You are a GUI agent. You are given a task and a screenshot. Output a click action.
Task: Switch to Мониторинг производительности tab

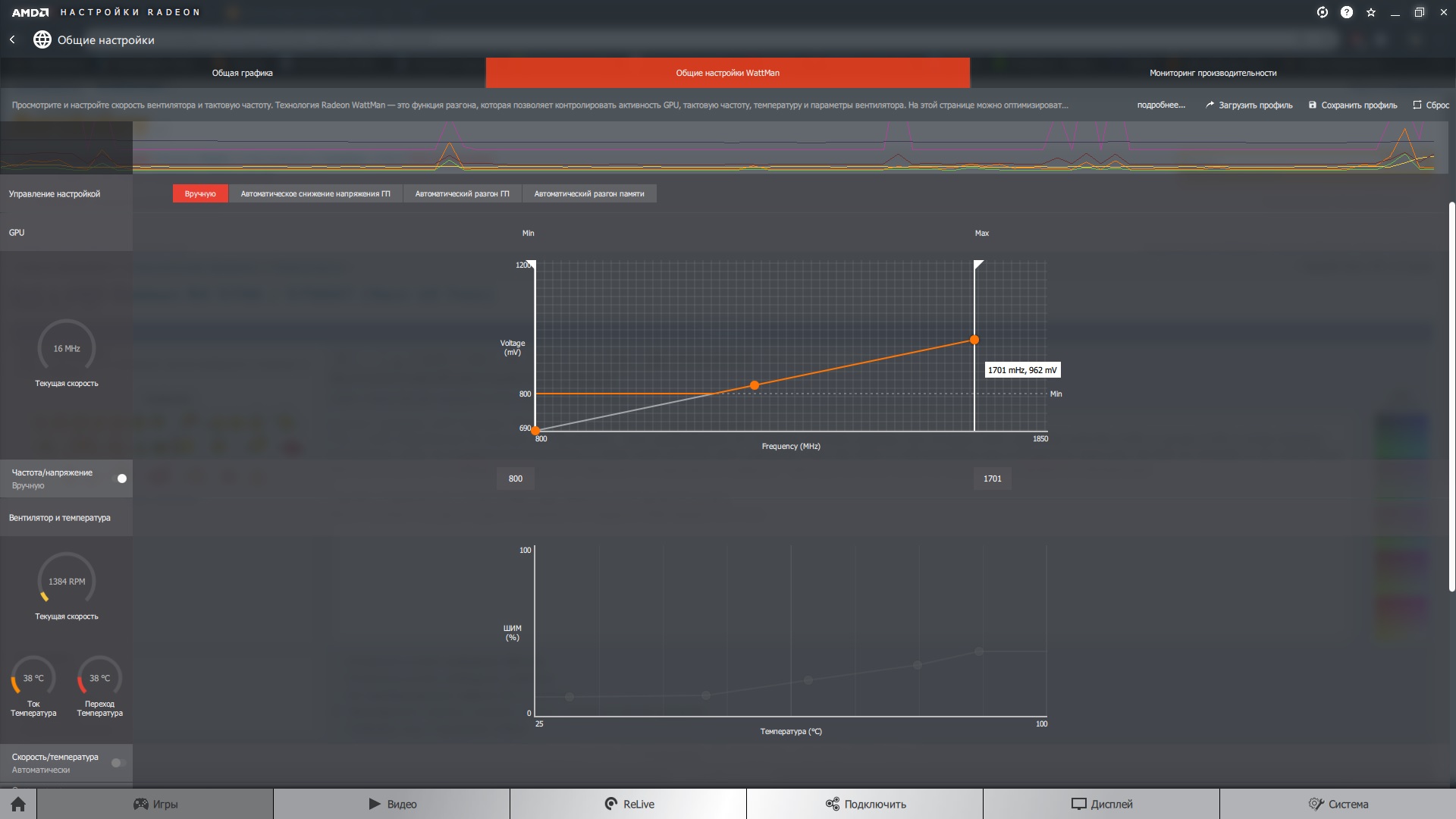click(1213, 73)
